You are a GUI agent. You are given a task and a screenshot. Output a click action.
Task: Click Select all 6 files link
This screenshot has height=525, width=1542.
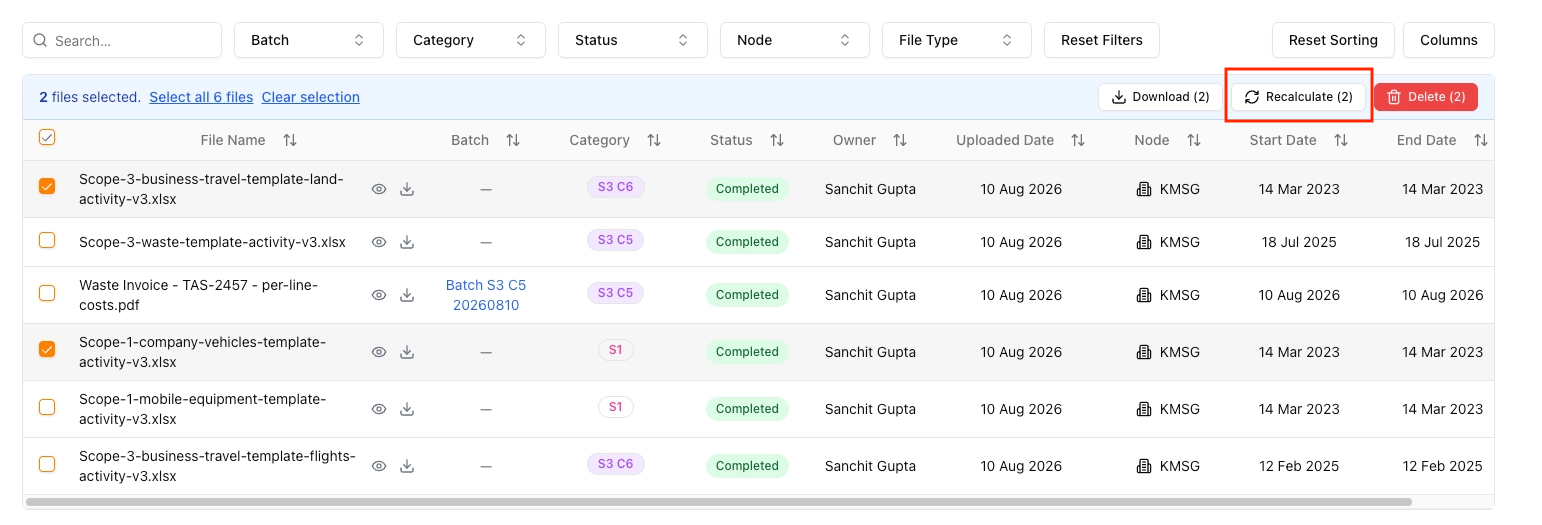[x=201, y=97]
